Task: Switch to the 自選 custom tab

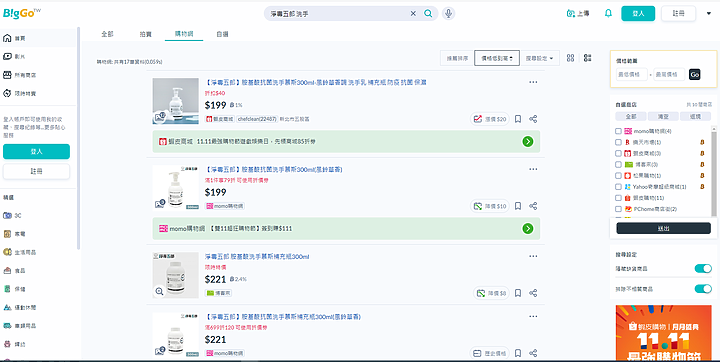Action: [x=222, y=34]
